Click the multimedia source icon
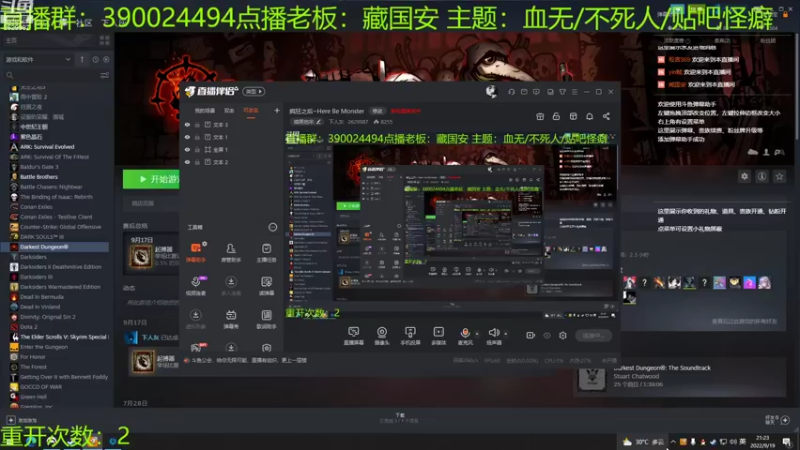The height and width of the screenshot is (450, 800). point(438,332)
